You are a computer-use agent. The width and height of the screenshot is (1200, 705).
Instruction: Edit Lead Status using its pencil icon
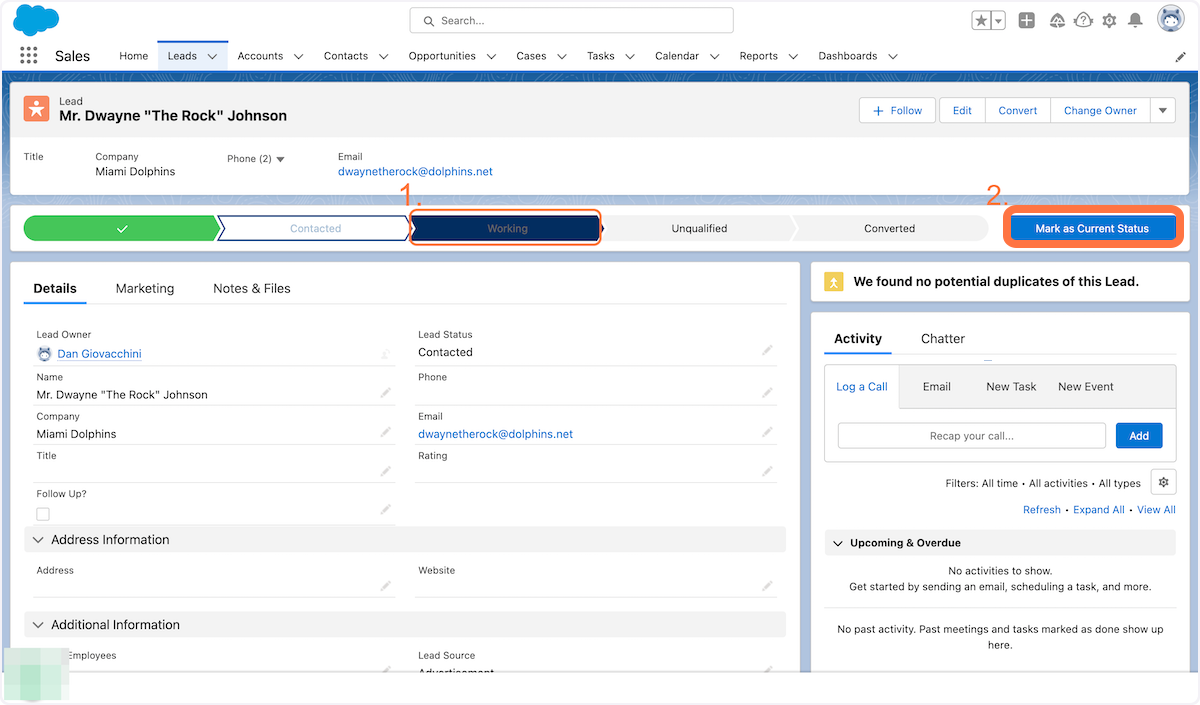pos(767,351)
